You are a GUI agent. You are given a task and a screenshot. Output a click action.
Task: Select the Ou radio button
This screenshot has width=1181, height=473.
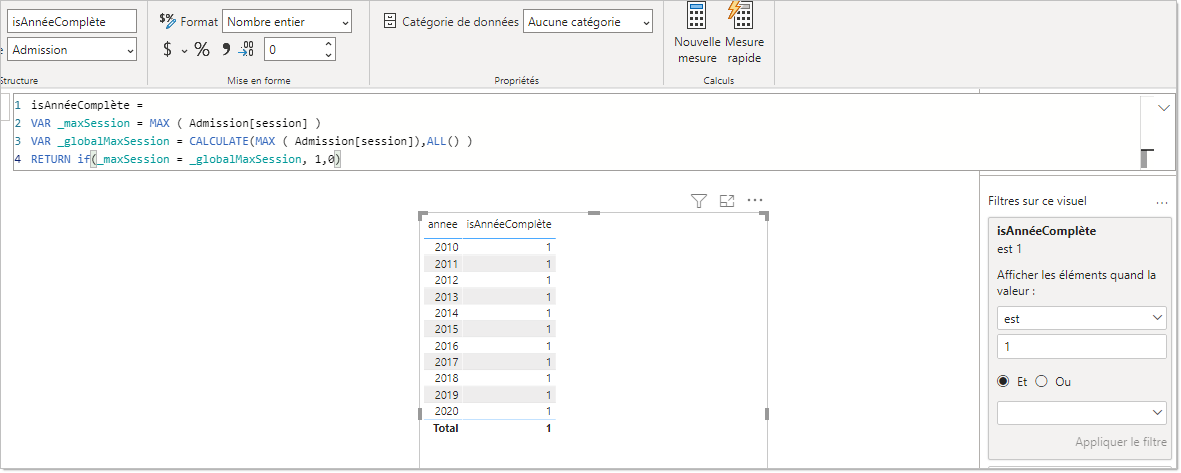[x=1042, y=381]
